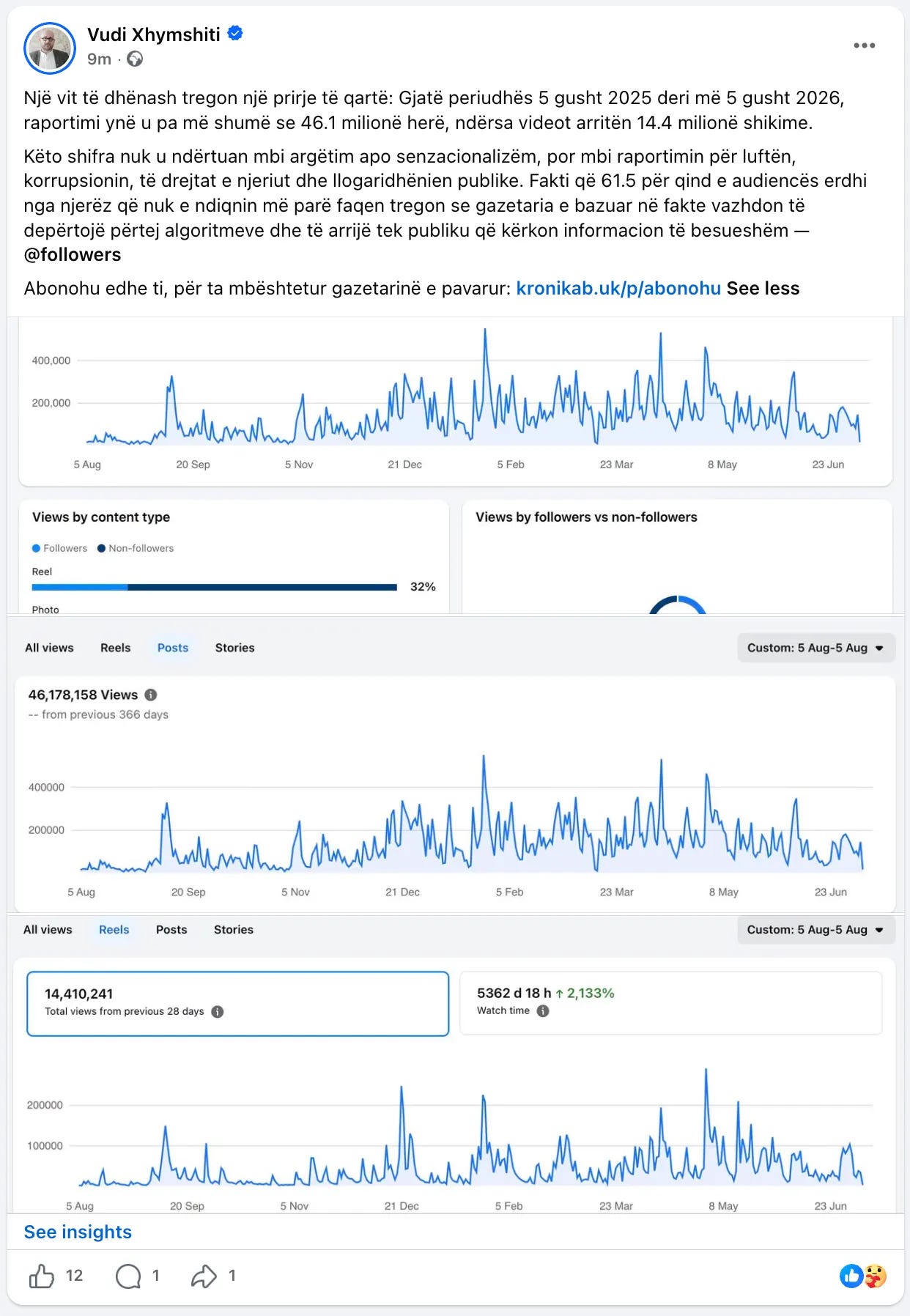The height and width of the screenshot is (1316, 910).
Task: Click the info icon beside Watch time
Action: pyautogui.click(x=543, y=1010)
